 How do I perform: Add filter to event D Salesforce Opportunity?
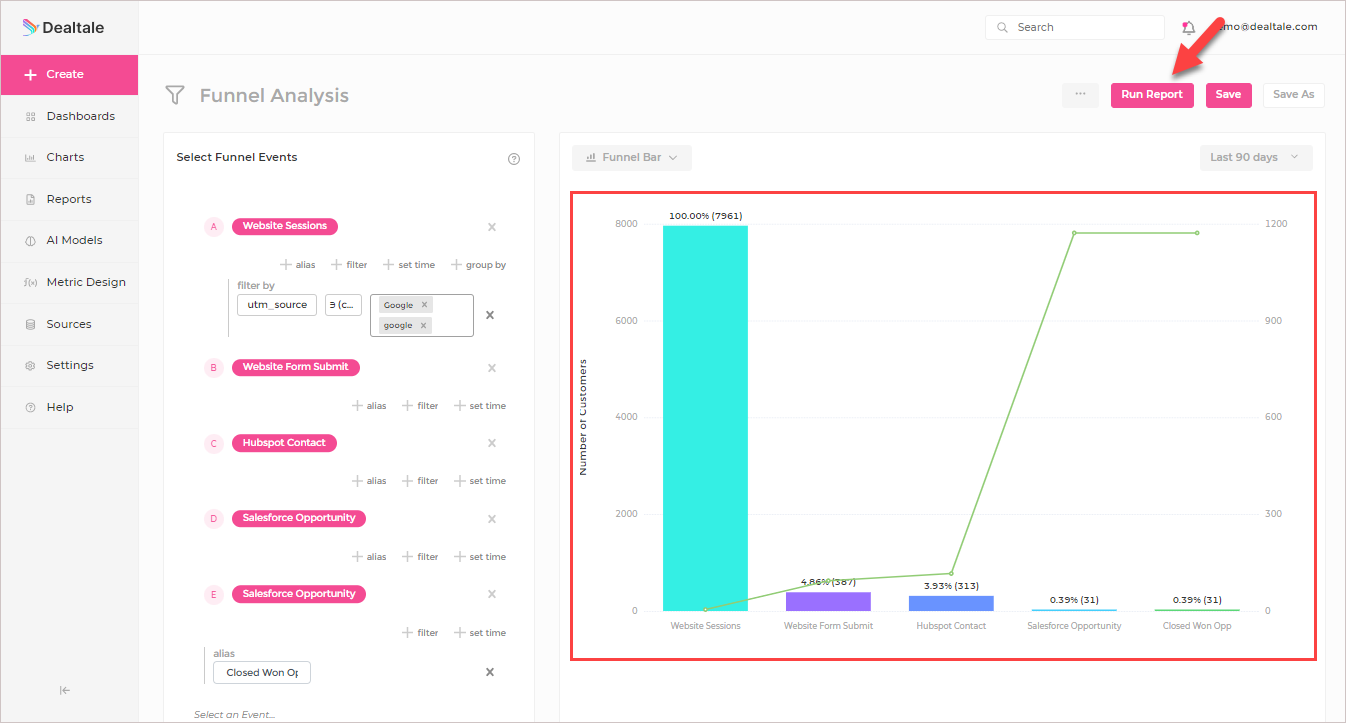[420, 557]
